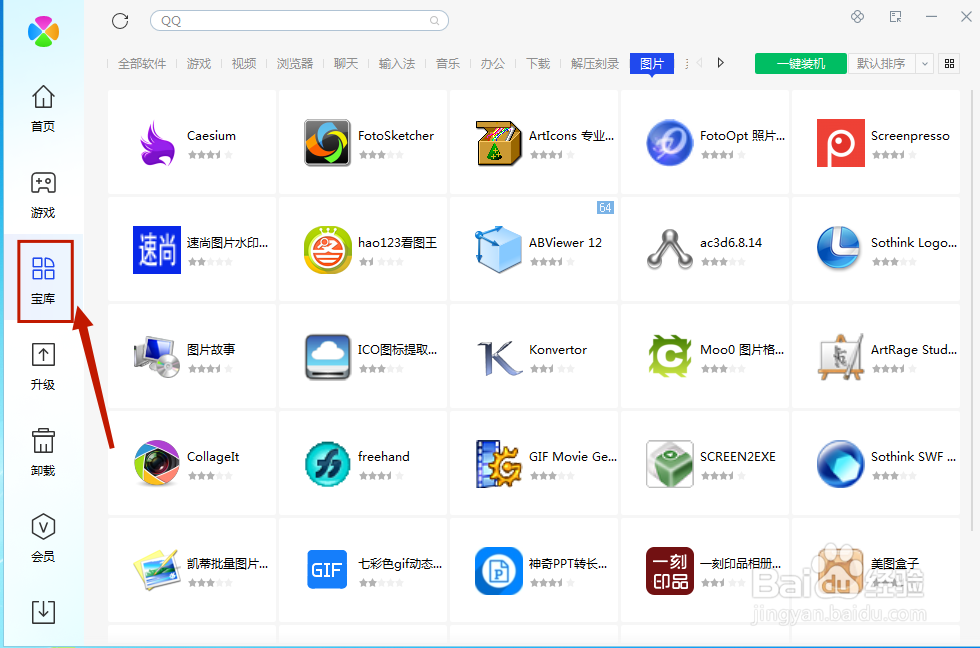Image resolution: width=980 pixels, height=648 pixels.
Task: Go to the 游戏 games sidebar section
Action: [43, 195]
